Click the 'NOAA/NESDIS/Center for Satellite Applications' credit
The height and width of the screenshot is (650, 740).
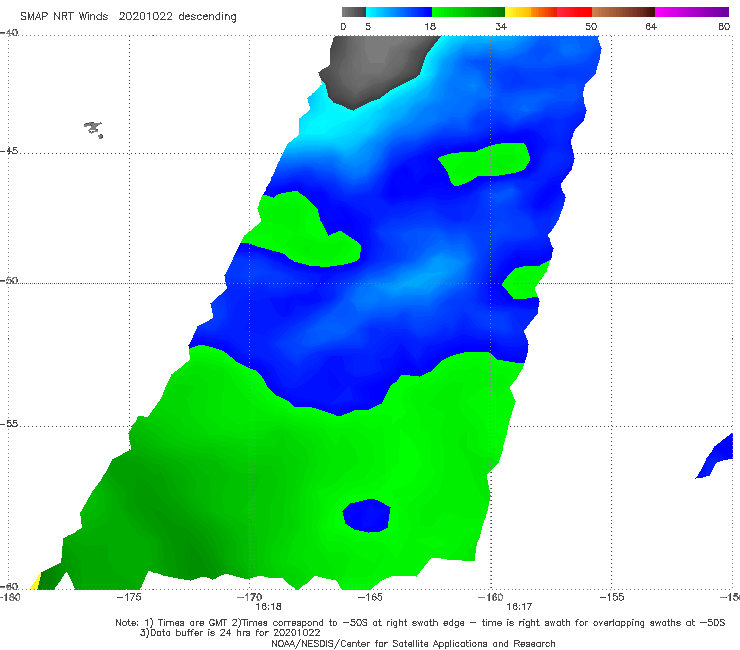point(413,644)
